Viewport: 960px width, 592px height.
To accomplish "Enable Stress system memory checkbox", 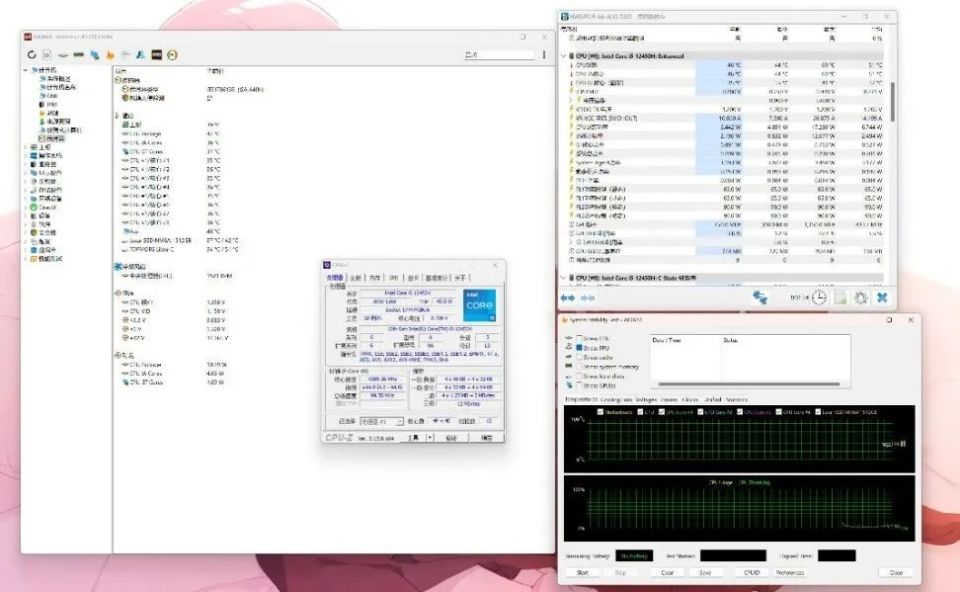I will point(579,367).
